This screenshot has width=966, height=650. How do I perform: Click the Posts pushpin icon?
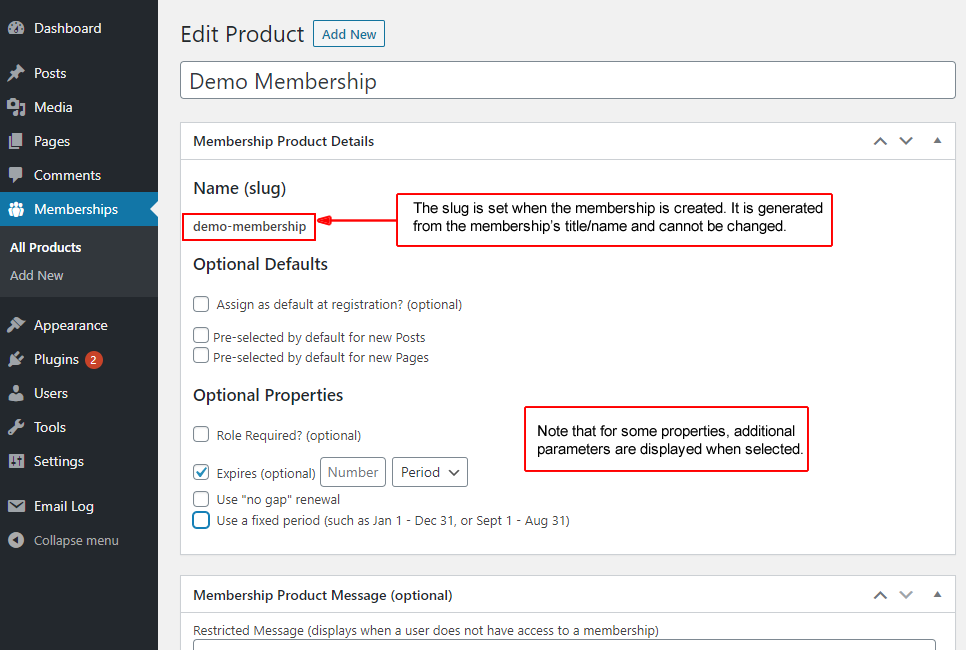click(x=16, y=73)
